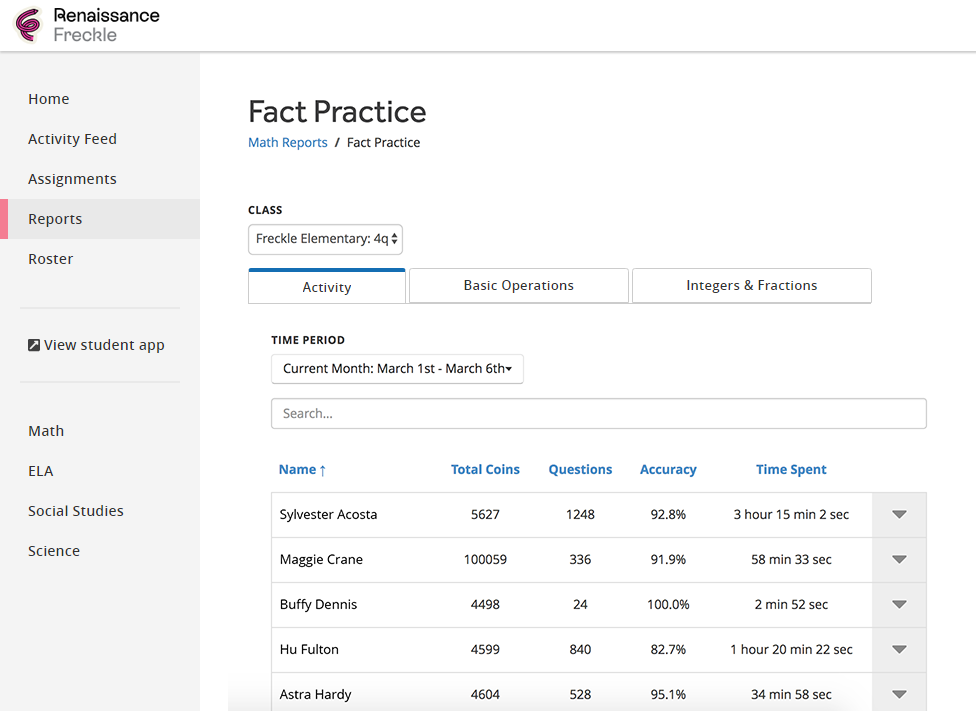Viewport: 976px width, 711px height.
Task: Sort students by Total Coins
Action: pos(485,469)
